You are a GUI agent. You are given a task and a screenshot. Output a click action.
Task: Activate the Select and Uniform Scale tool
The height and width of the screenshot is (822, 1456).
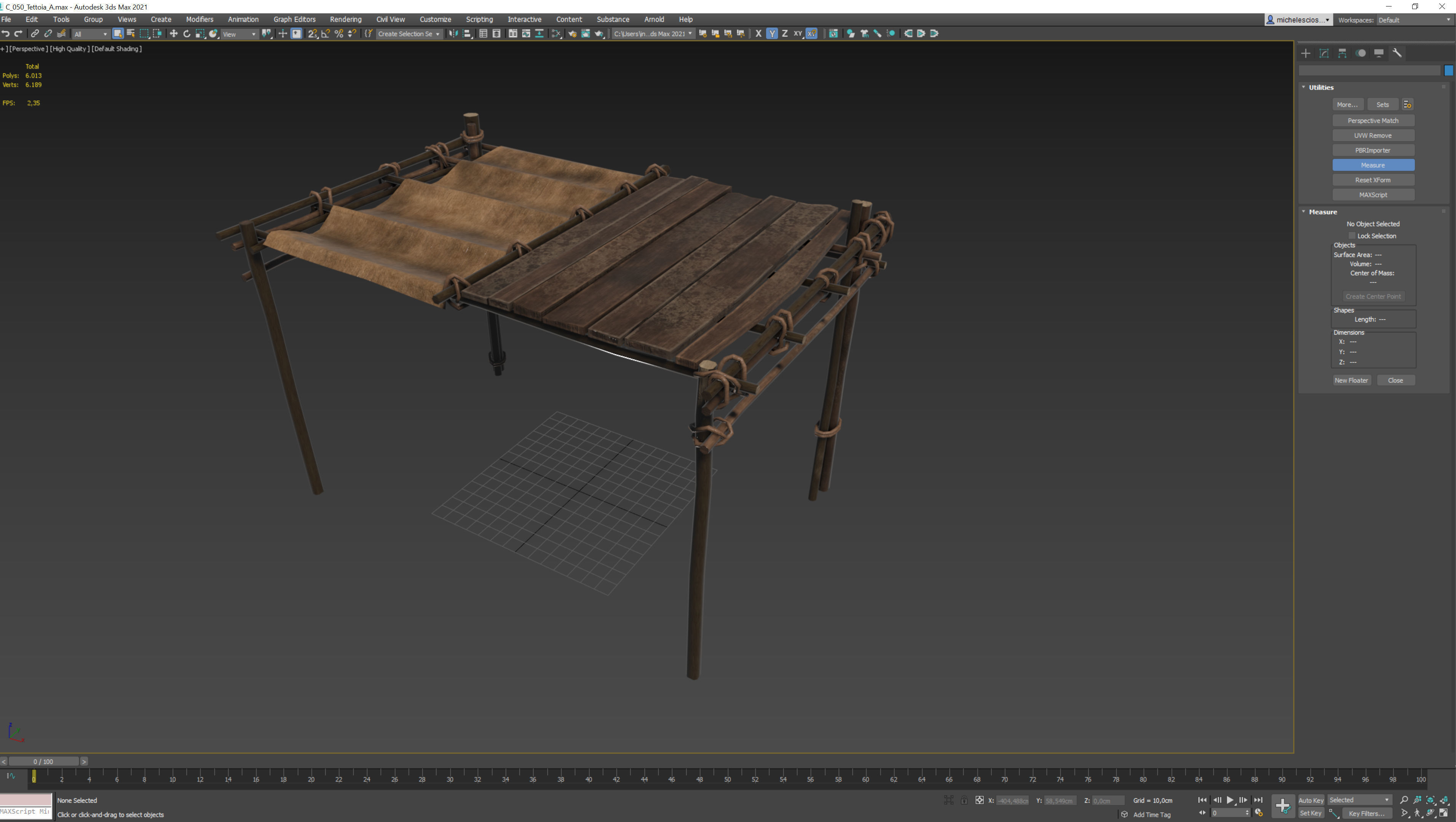pos(200,34)
